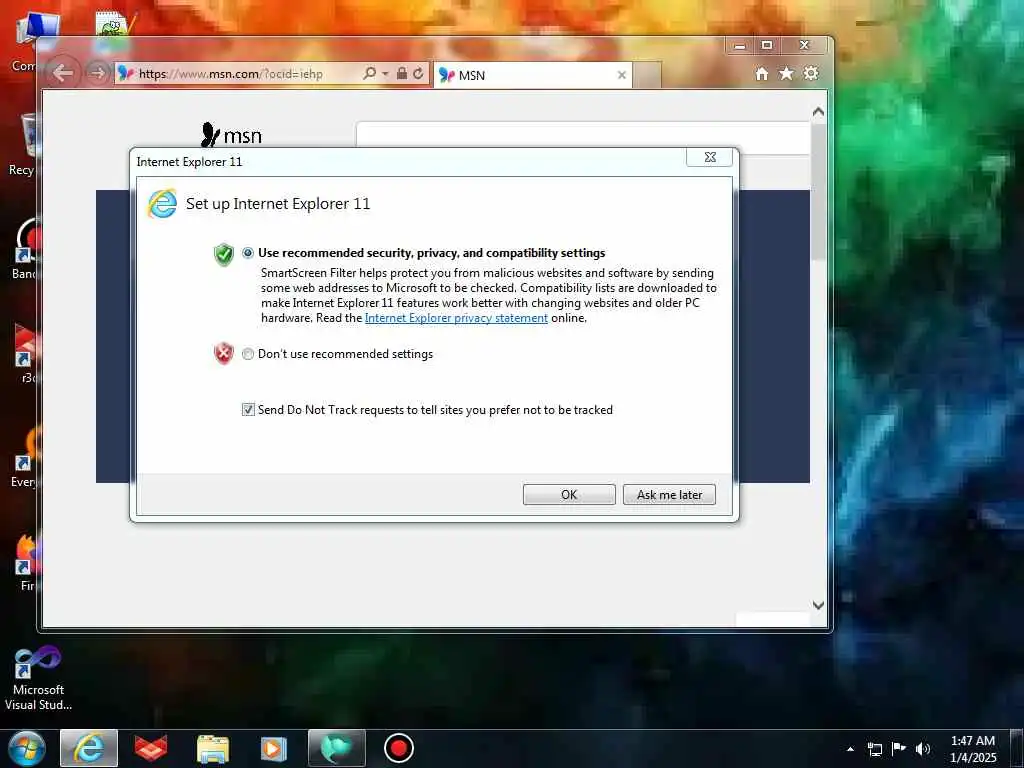Click OK in the IE setup dialog

click(x=569, y=494)
